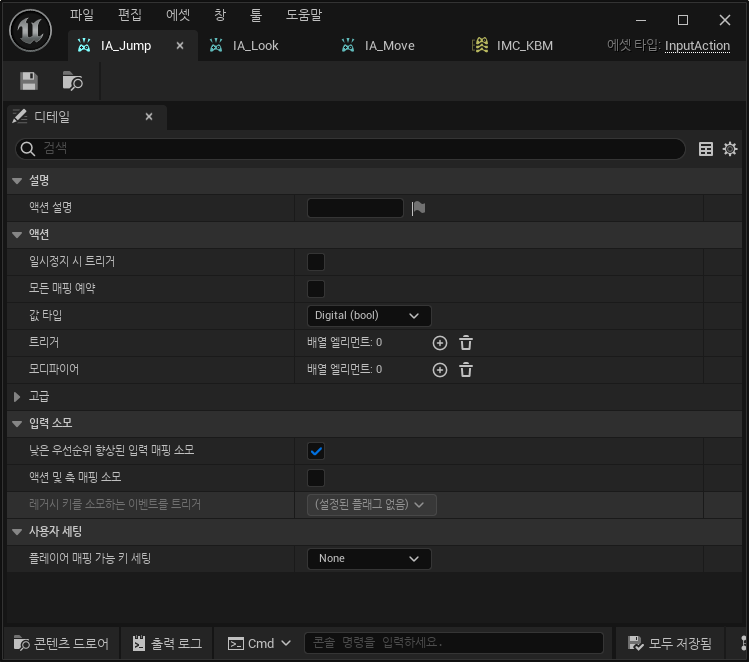Click the console command input field

tap(454, 643)
